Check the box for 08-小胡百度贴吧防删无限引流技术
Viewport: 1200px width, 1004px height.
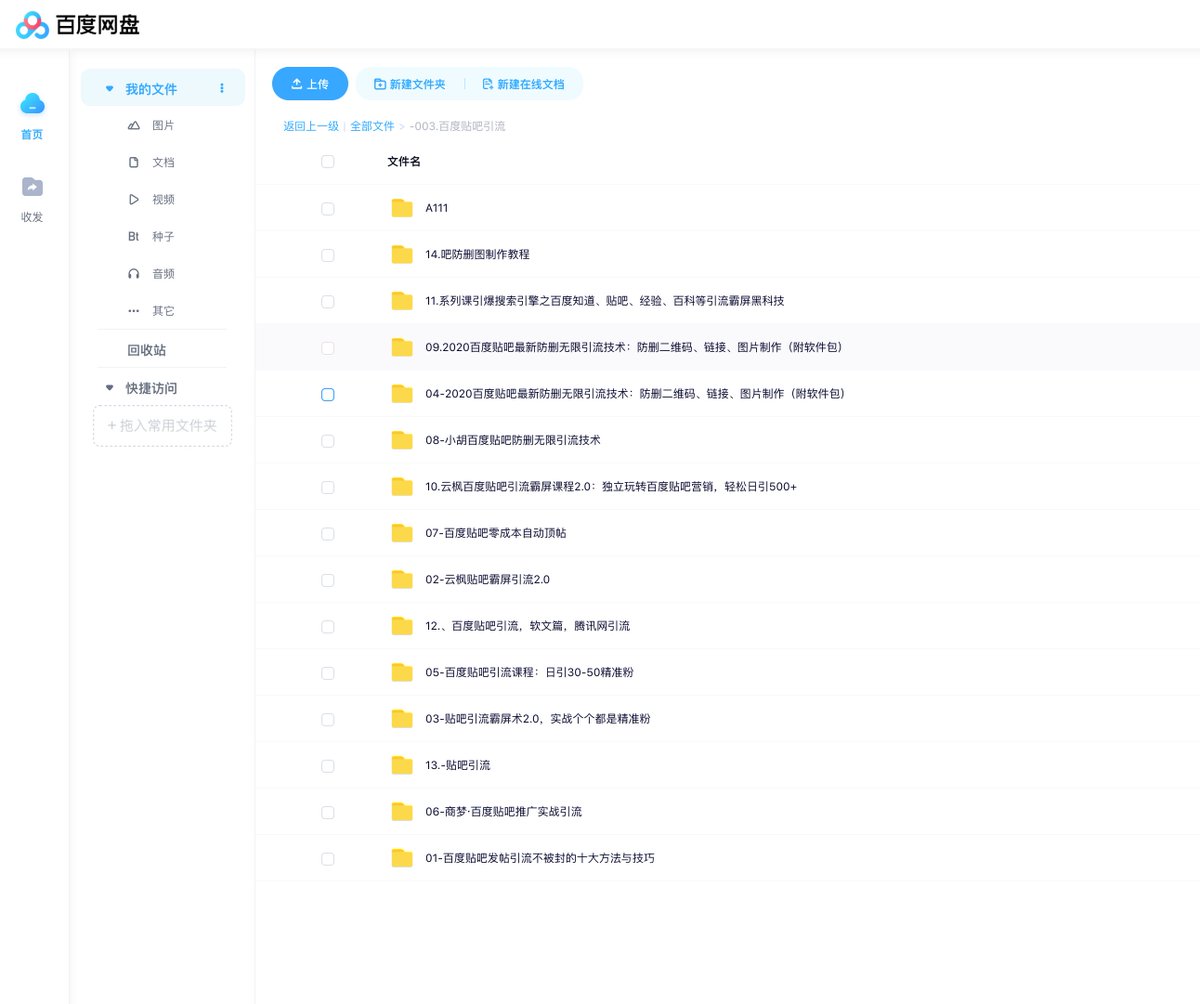point(328,440)
